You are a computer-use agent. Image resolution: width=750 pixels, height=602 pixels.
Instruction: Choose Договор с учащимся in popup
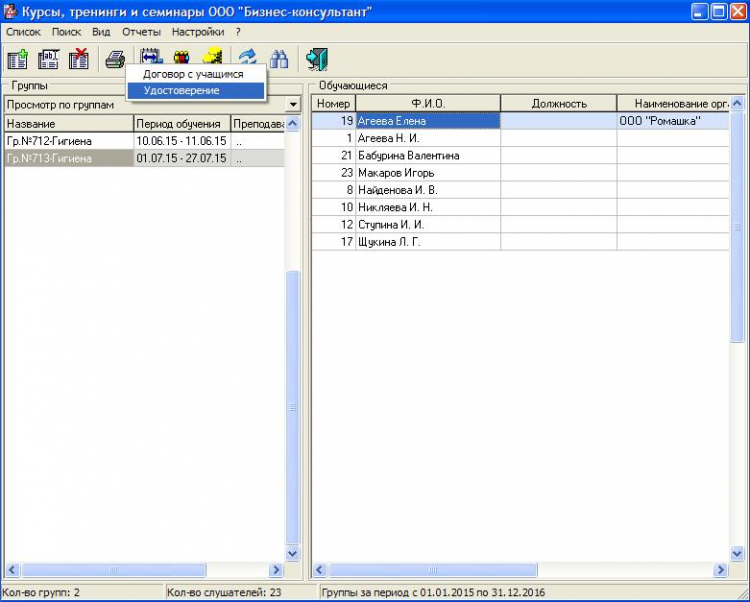pos(196,74)
